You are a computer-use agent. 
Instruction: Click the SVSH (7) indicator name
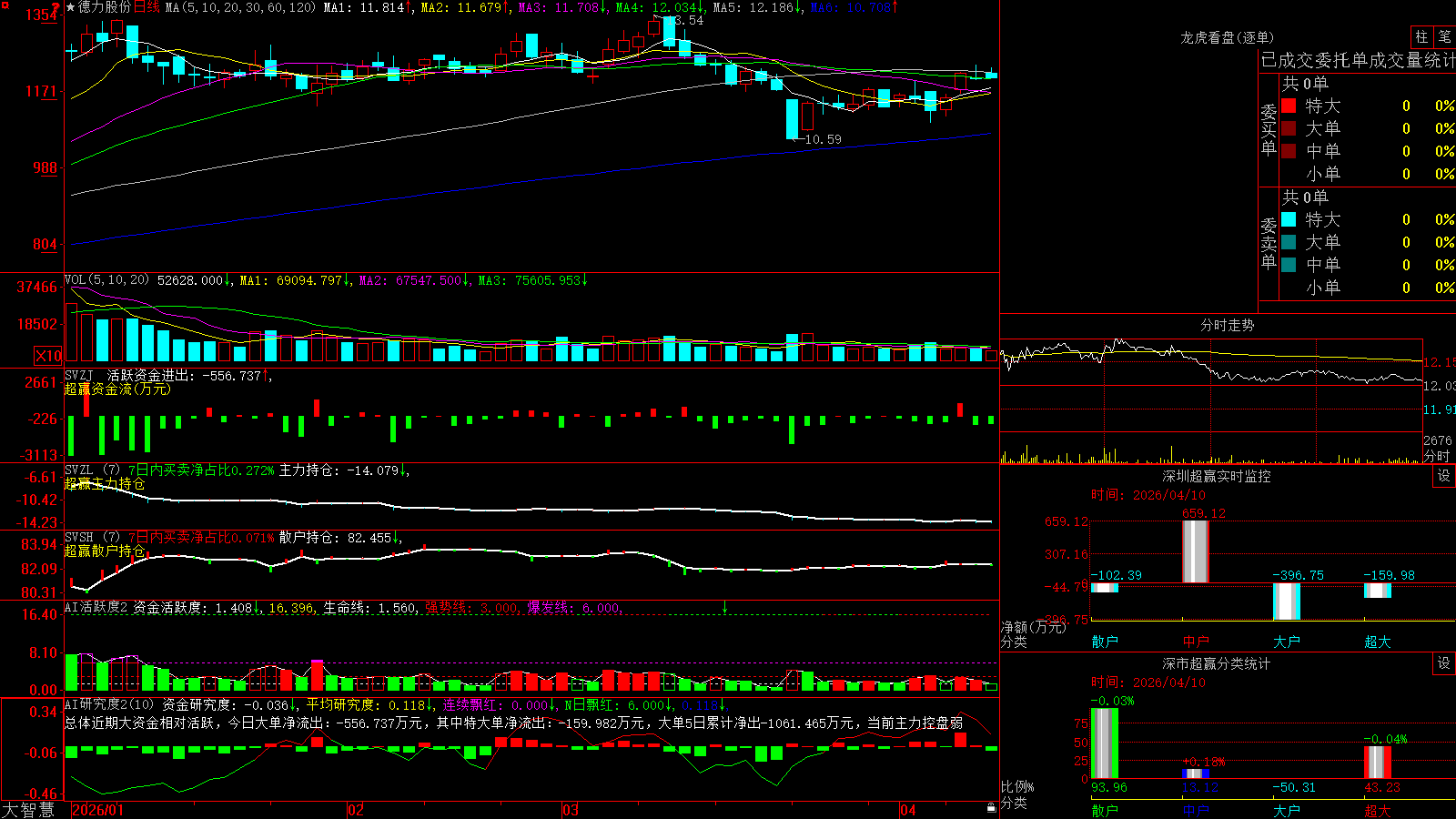[92, 538]
